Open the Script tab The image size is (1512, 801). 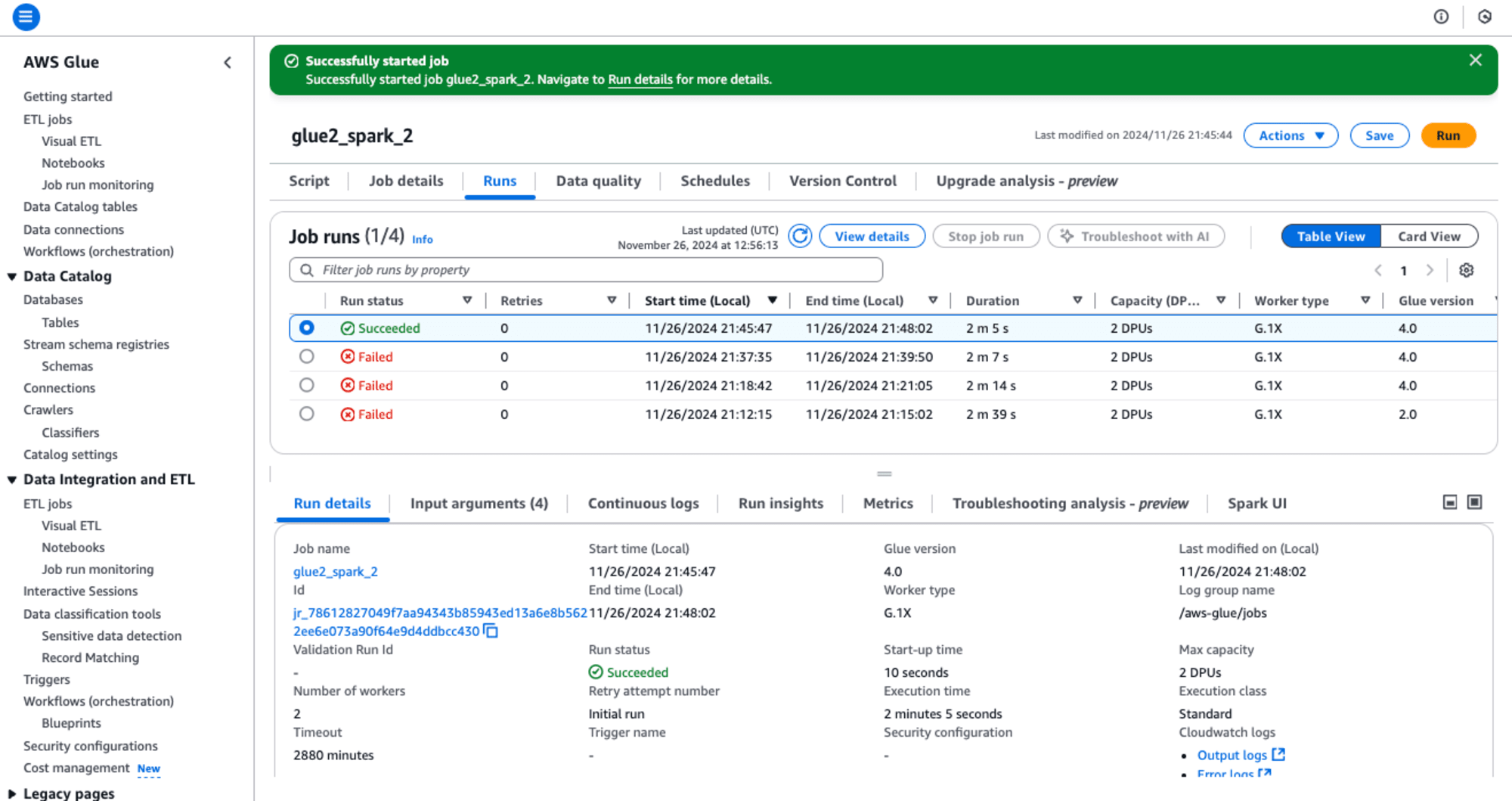pos(309,181)
